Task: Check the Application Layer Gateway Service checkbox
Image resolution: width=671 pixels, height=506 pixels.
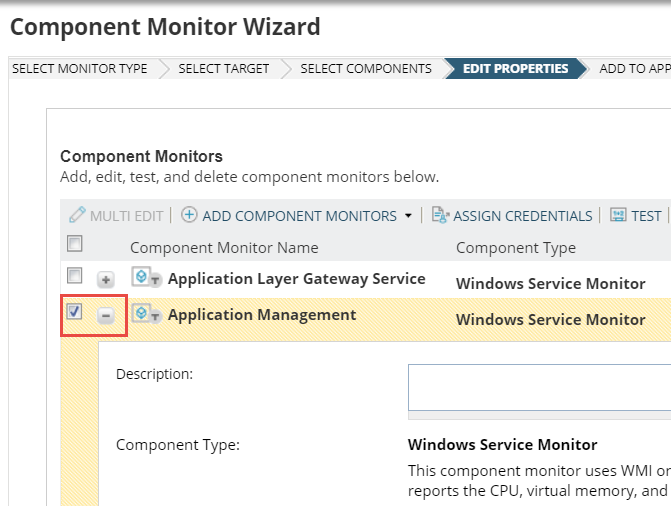Action: pyautogui.click(x=74, y=277)
